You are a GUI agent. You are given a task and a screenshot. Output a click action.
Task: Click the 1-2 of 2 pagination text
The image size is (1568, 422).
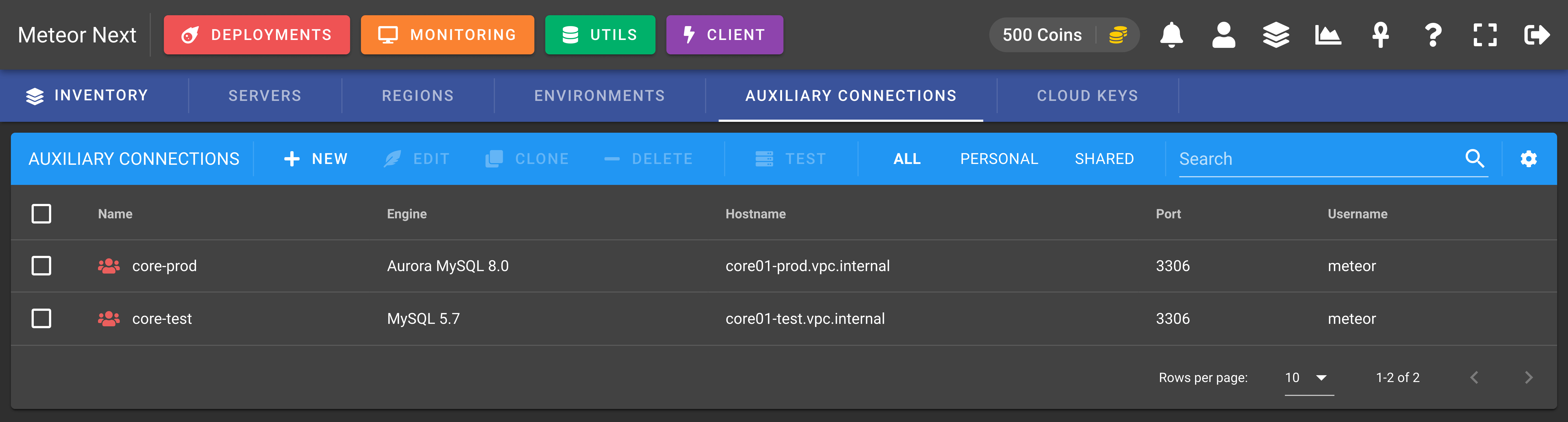coord(1398,378)
